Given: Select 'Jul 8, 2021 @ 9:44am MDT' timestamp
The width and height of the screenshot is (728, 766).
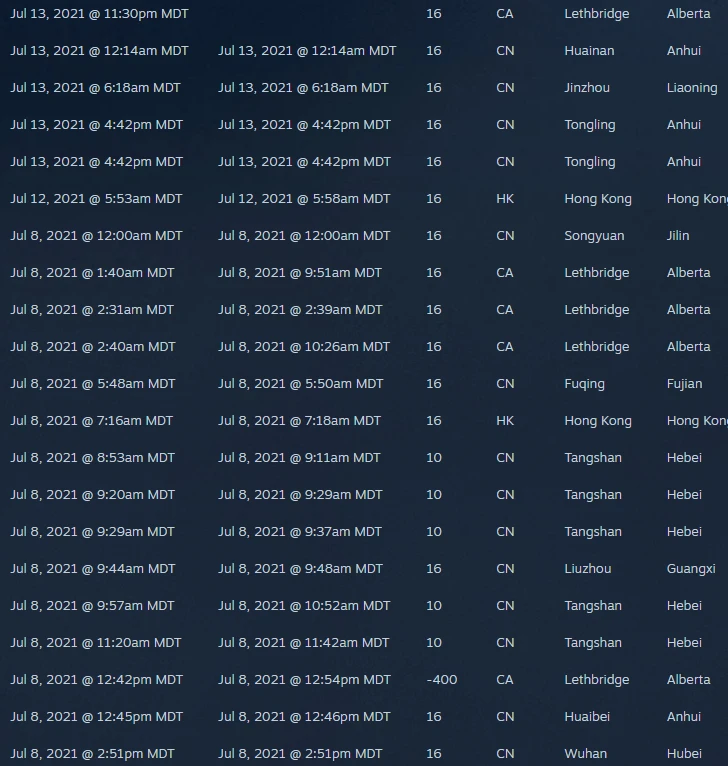Looking at the screenshot, I should [x=93, y=569].
